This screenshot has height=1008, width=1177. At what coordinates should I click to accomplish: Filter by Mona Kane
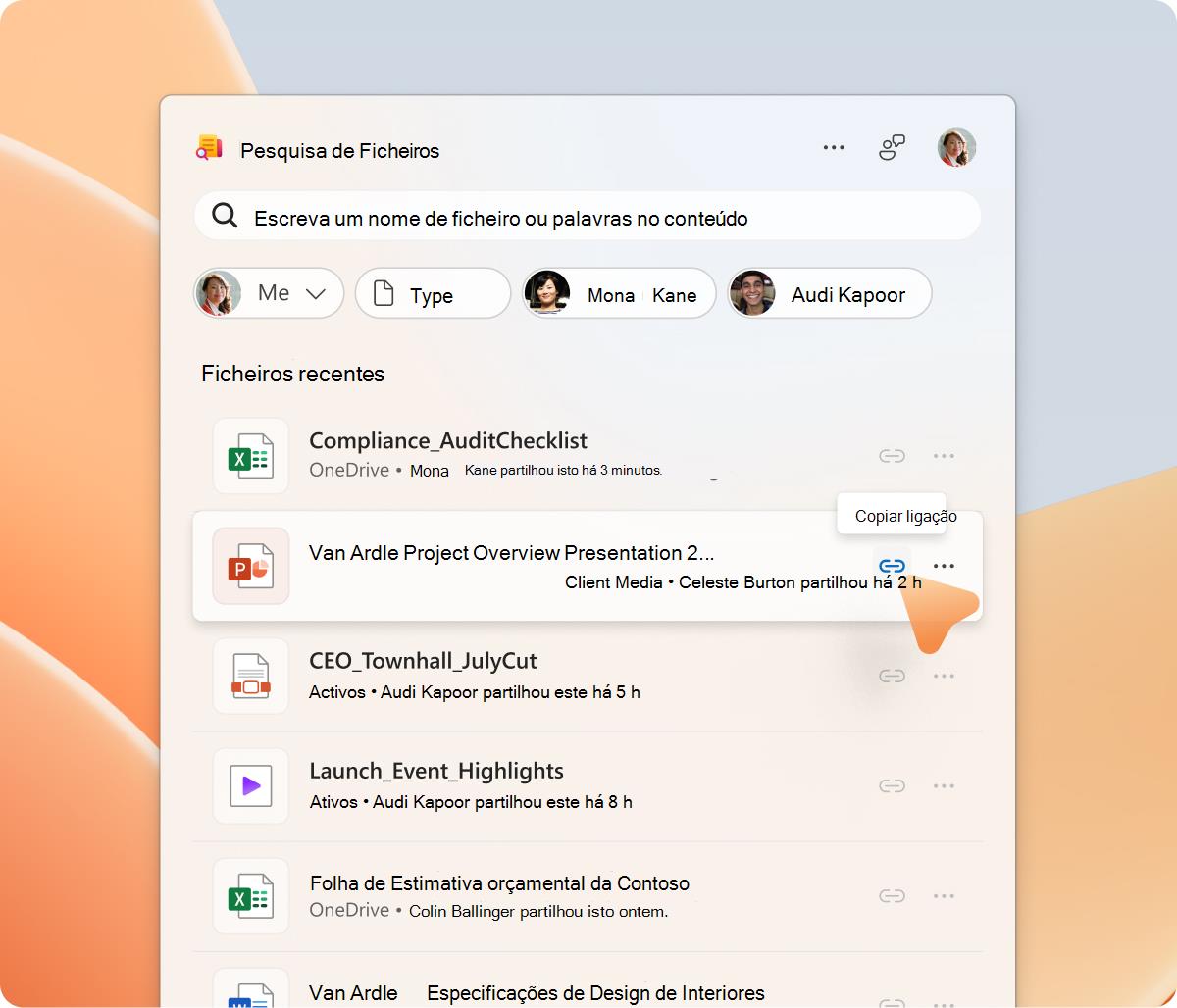(619, 293)
